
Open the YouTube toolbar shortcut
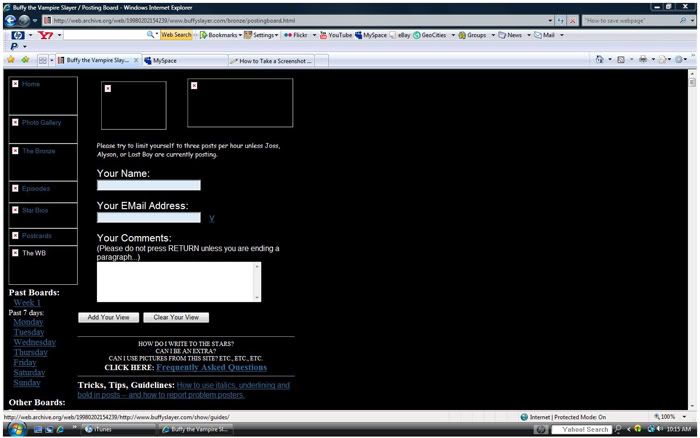[x=336, y=35]
